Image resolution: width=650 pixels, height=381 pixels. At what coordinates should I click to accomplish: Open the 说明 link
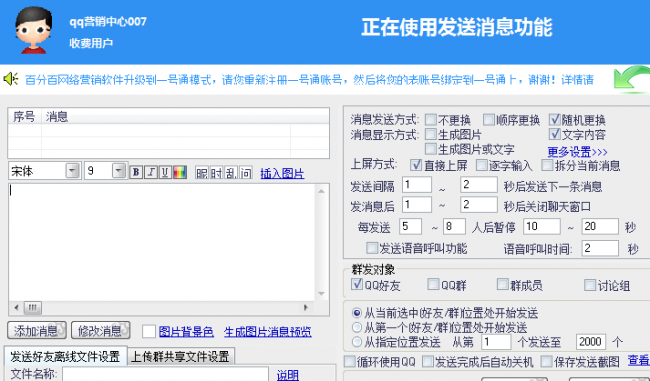point(288,375)
